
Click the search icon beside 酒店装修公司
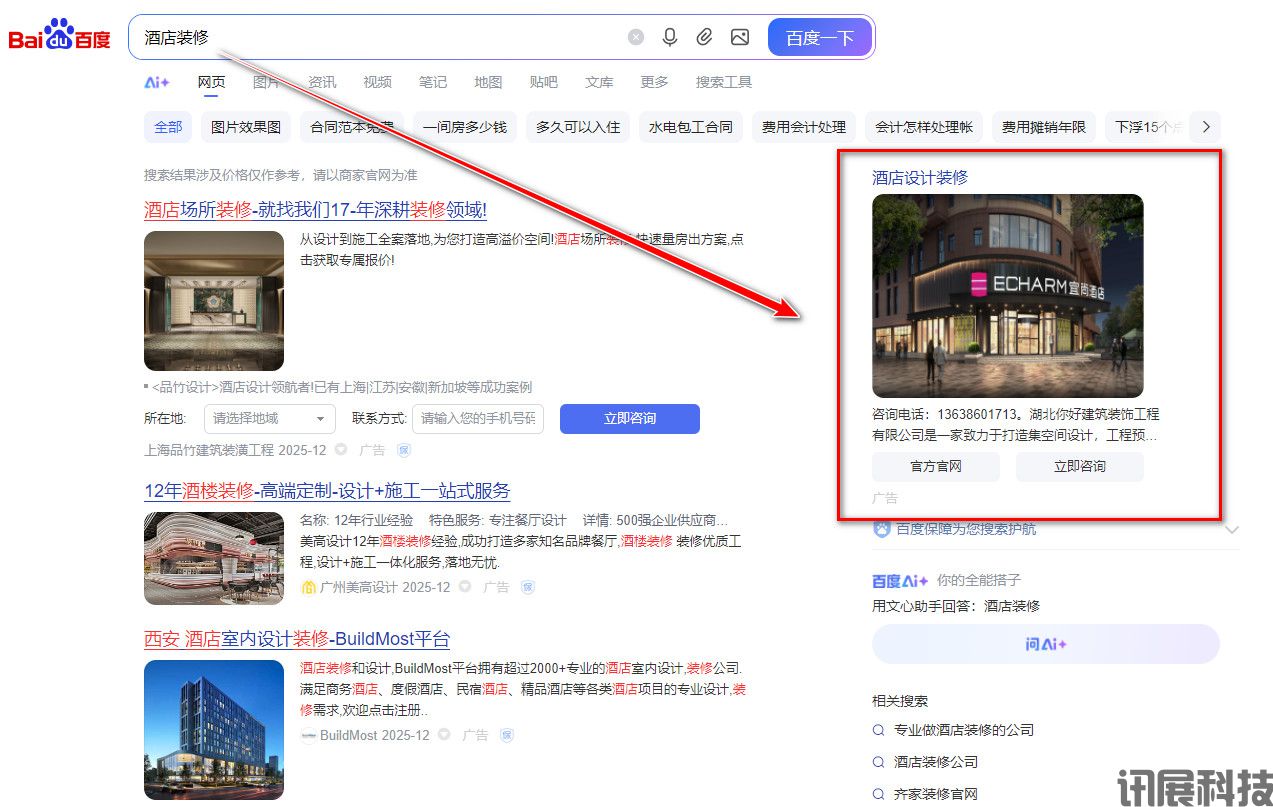coord(879,762)
